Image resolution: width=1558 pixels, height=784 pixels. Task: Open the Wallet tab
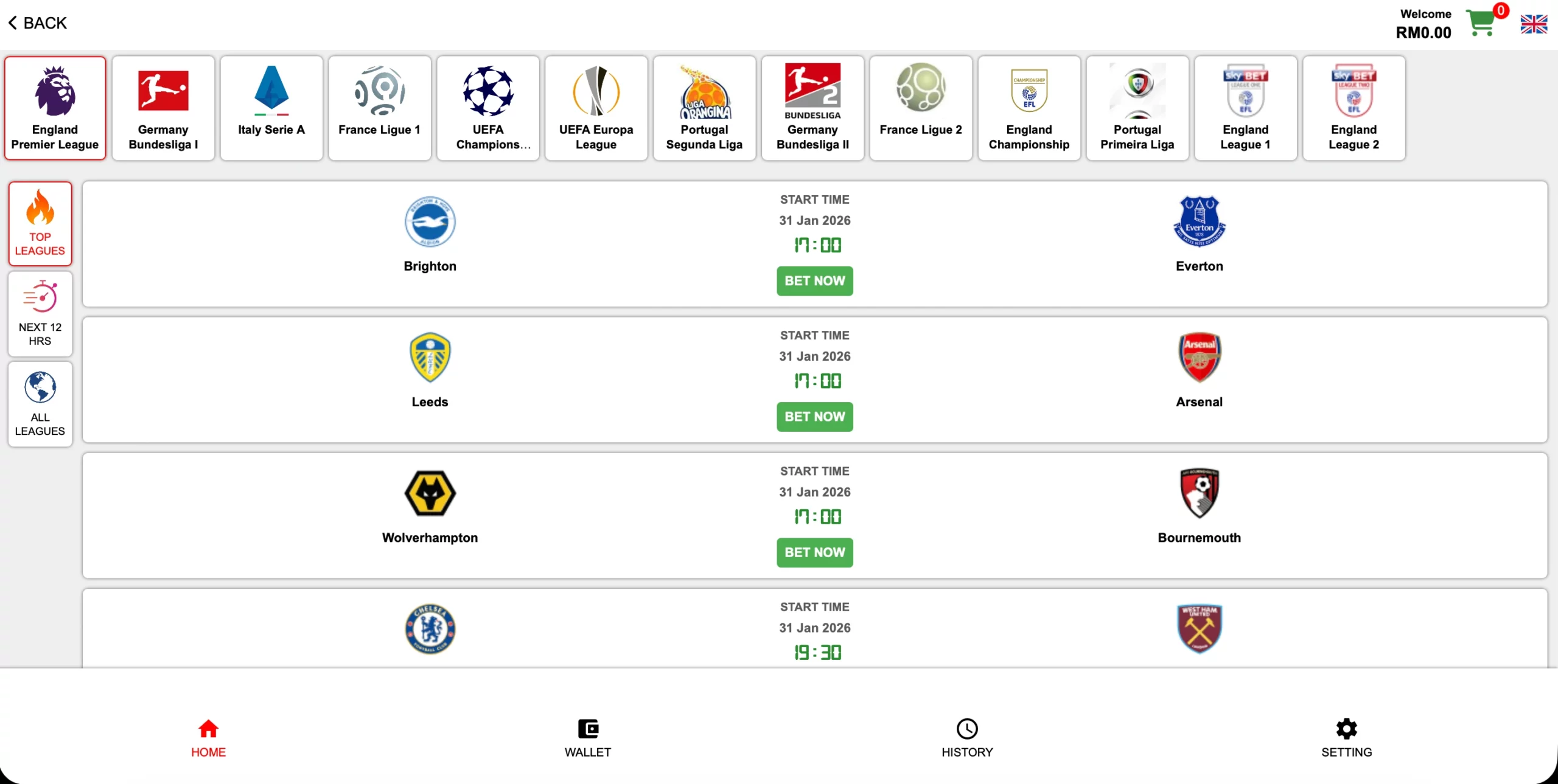pos(587,738)
